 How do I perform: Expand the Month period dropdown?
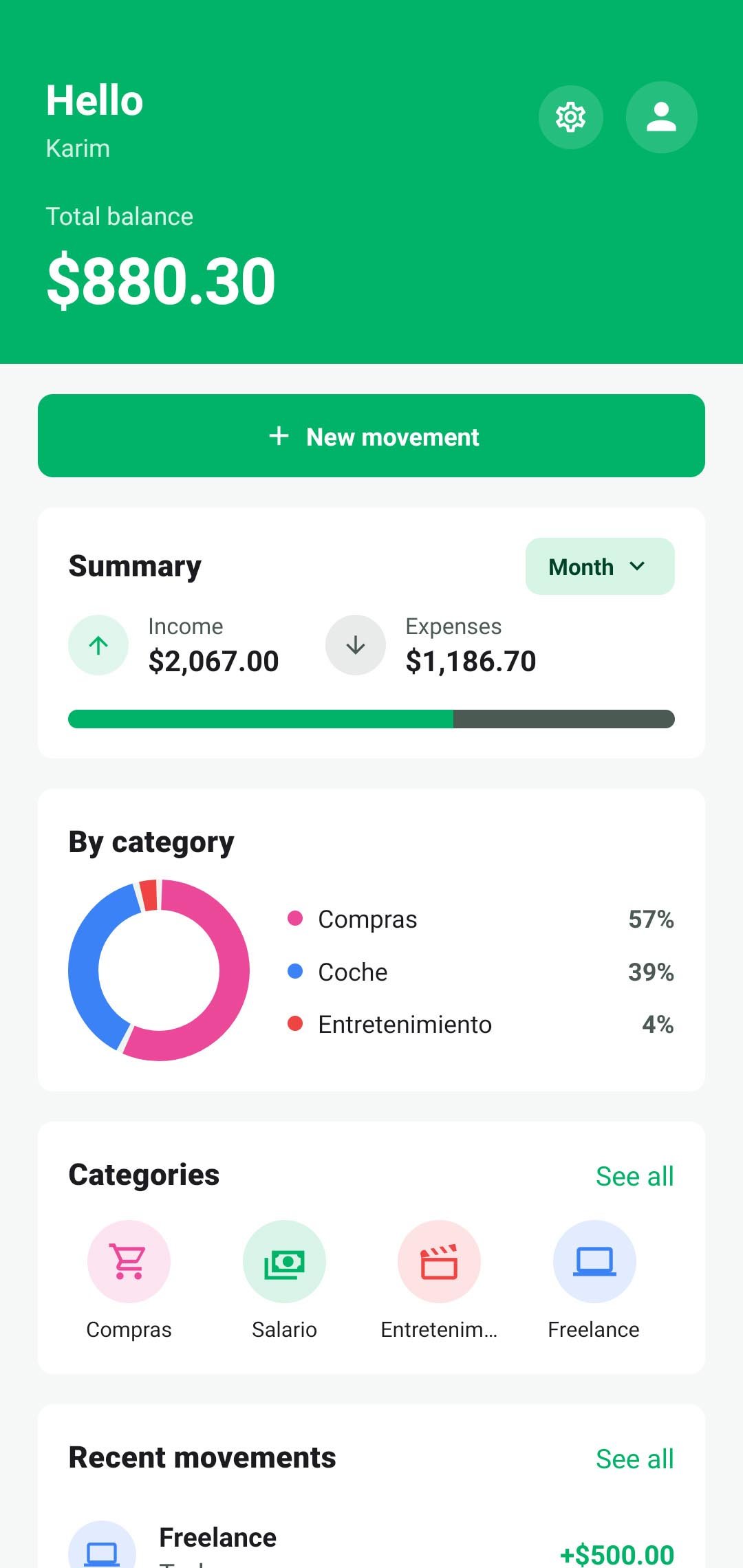click(x=600, y=567)
